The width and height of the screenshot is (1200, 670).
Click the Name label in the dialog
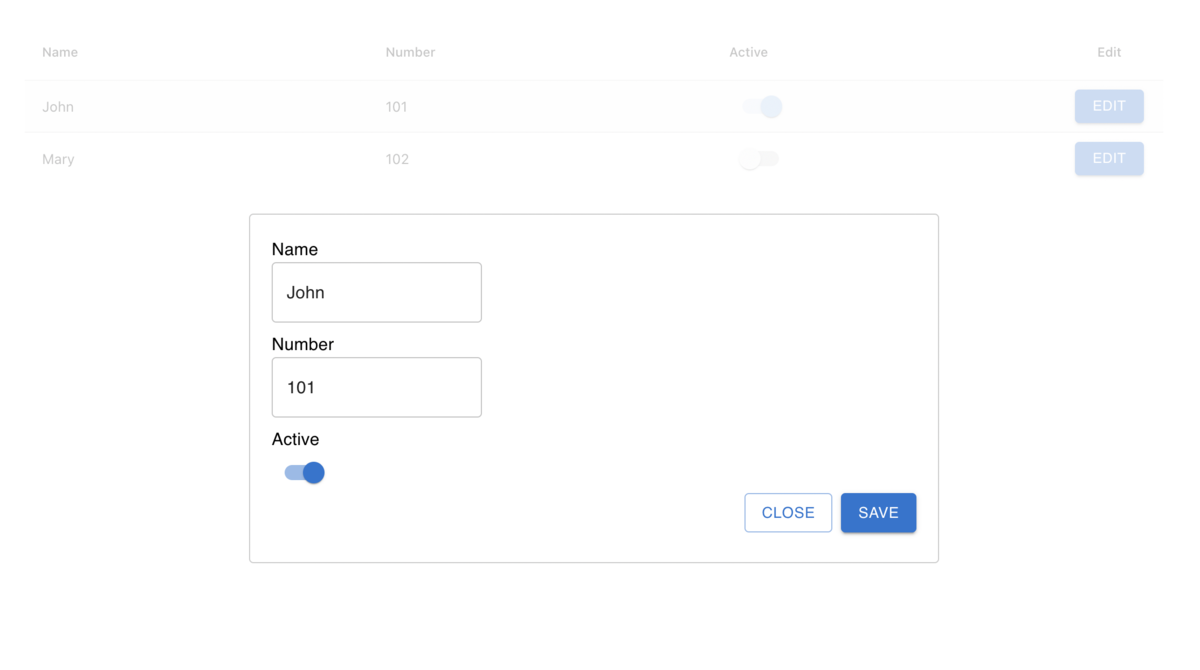(295, 249)
